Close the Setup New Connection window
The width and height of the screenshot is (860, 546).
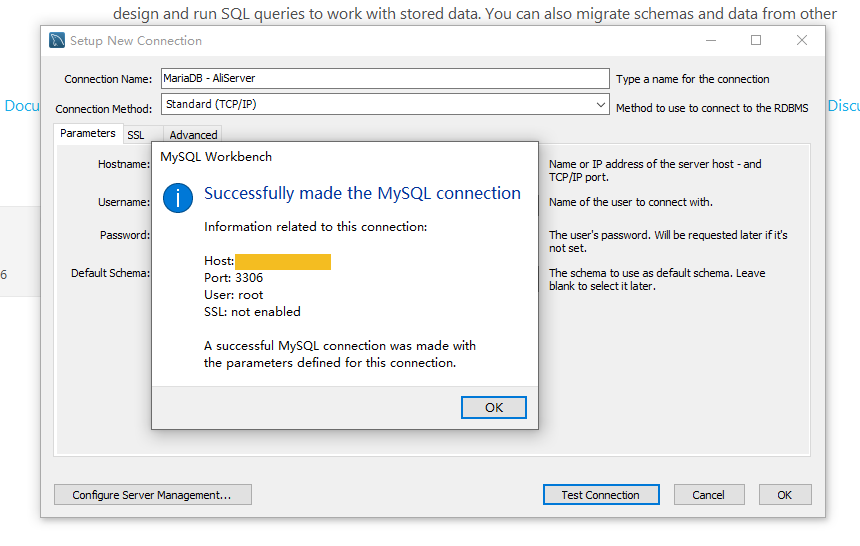[x=802, y=41]
